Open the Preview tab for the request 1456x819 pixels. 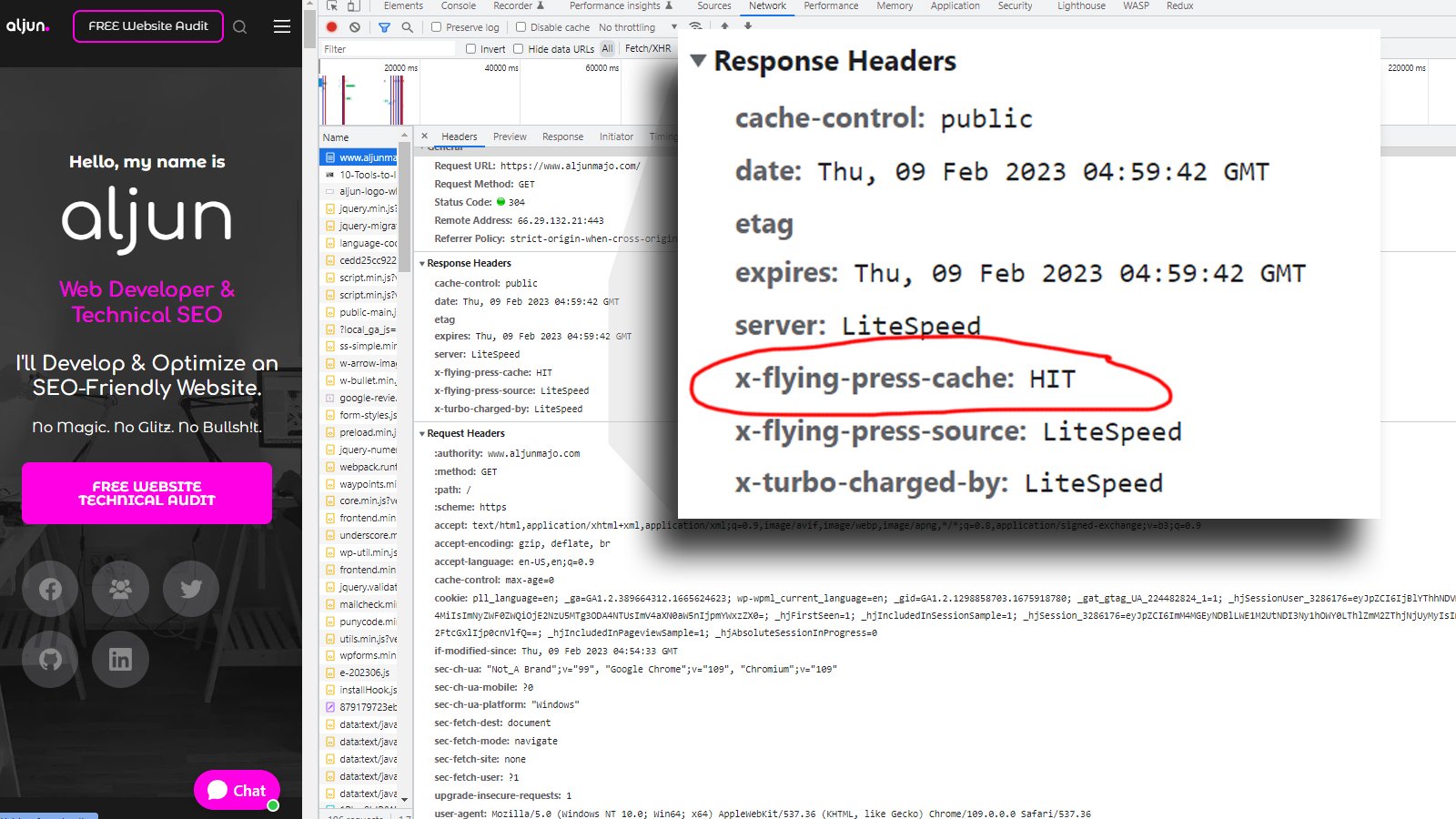pyautogui.click(x=510, y=136)
